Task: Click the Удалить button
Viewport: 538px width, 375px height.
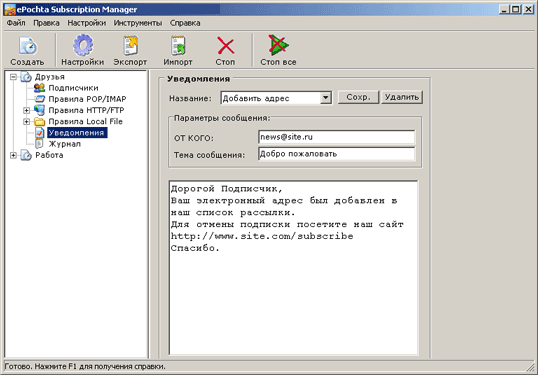Action: pyautogui.click(x=402, y=97)
